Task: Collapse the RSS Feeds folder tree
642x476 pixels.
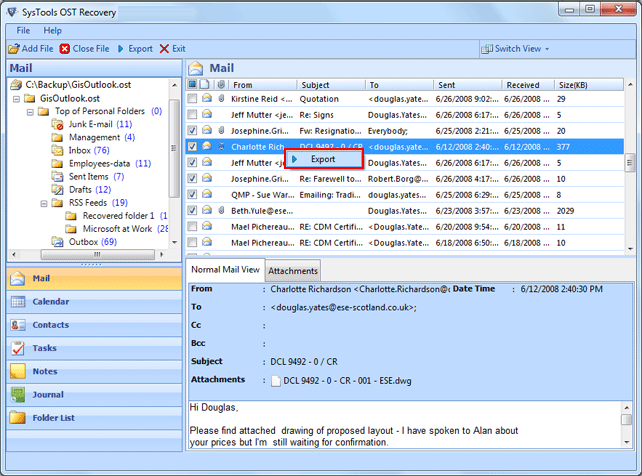Action: pyautogui.click(x=45, y=202)
